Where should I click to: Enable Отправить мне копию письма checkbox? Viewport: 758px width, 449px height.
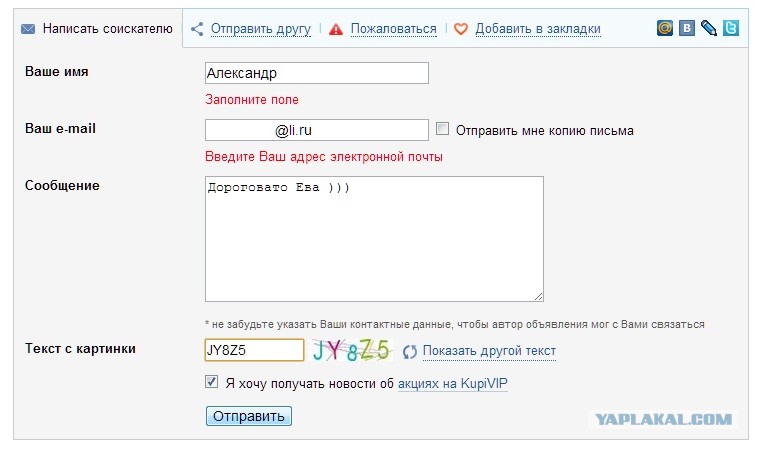tap(443, 129)
